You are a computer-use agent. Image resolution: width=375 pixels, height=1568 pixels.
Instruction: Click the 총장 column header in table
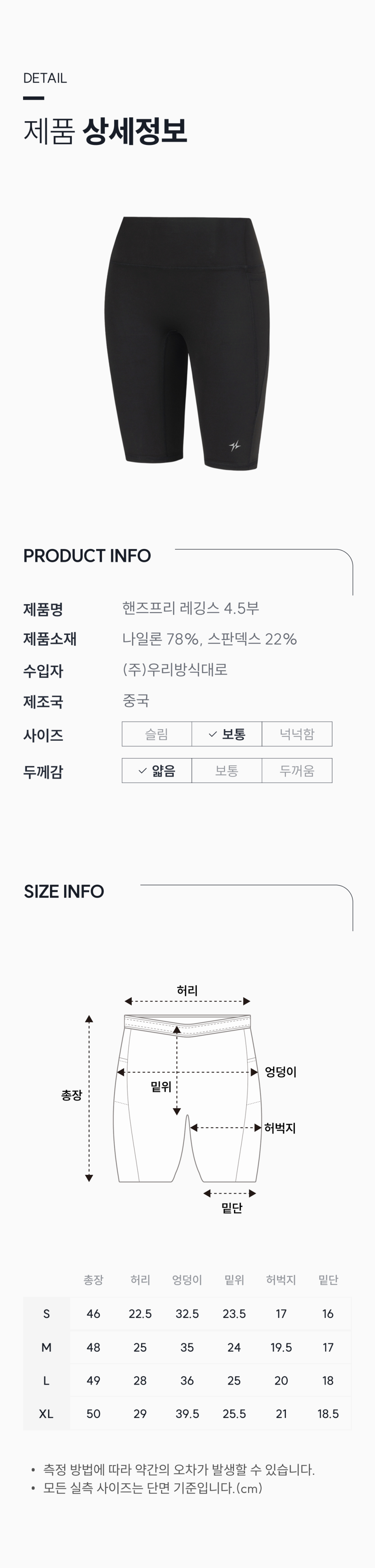(93, 1280)
